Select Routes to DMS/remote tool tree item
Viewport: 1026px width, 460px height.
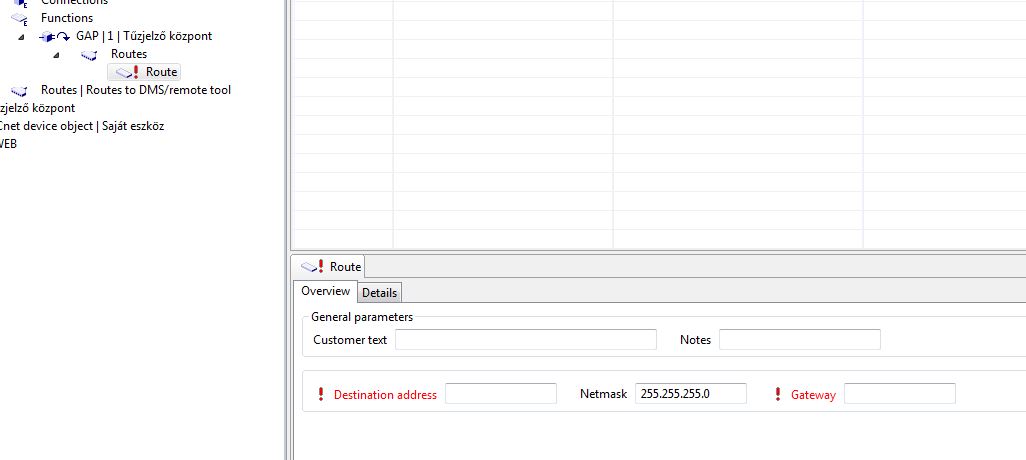pos(135,90)
